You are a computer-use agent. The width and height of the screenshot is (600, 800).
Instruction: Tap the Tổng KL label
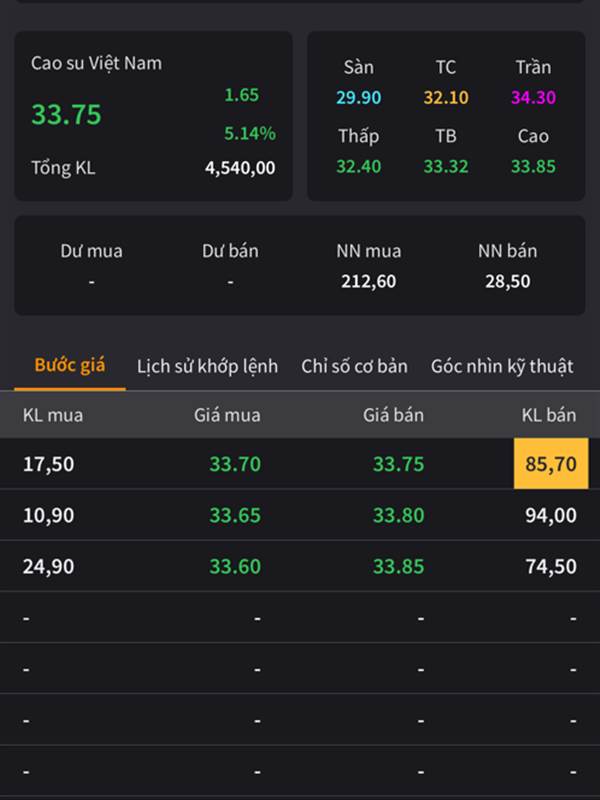point(63,168)
